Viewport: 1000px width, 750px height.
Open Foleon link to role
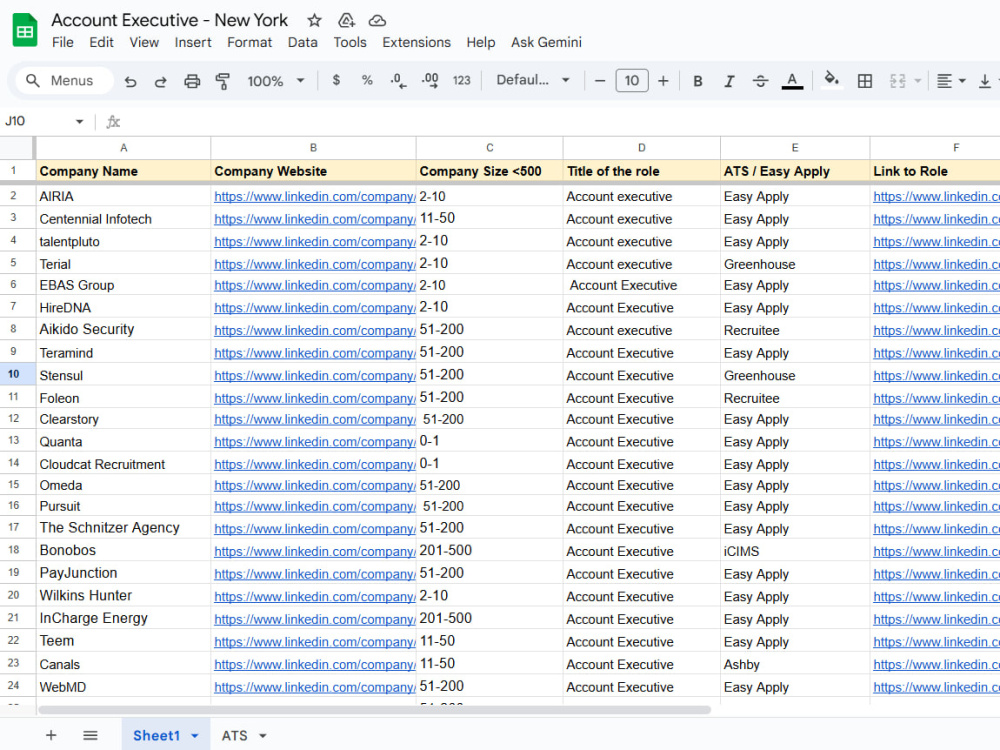936,398
